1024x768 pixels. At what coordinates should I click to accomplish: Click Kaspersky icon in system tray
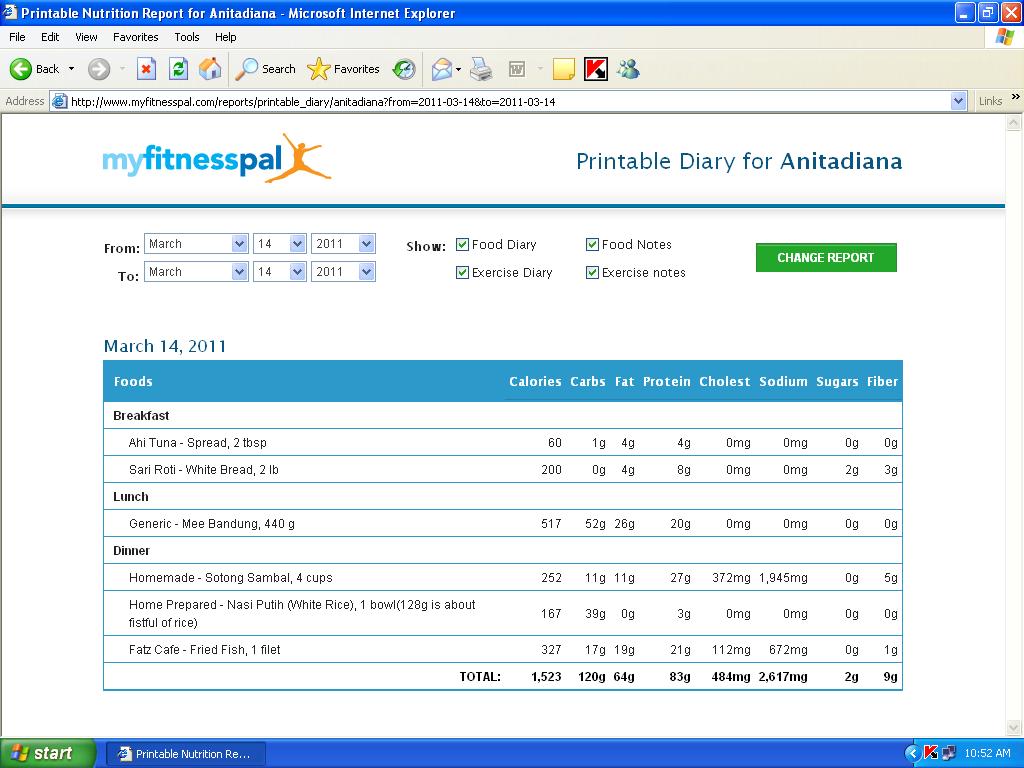point(931,753)
